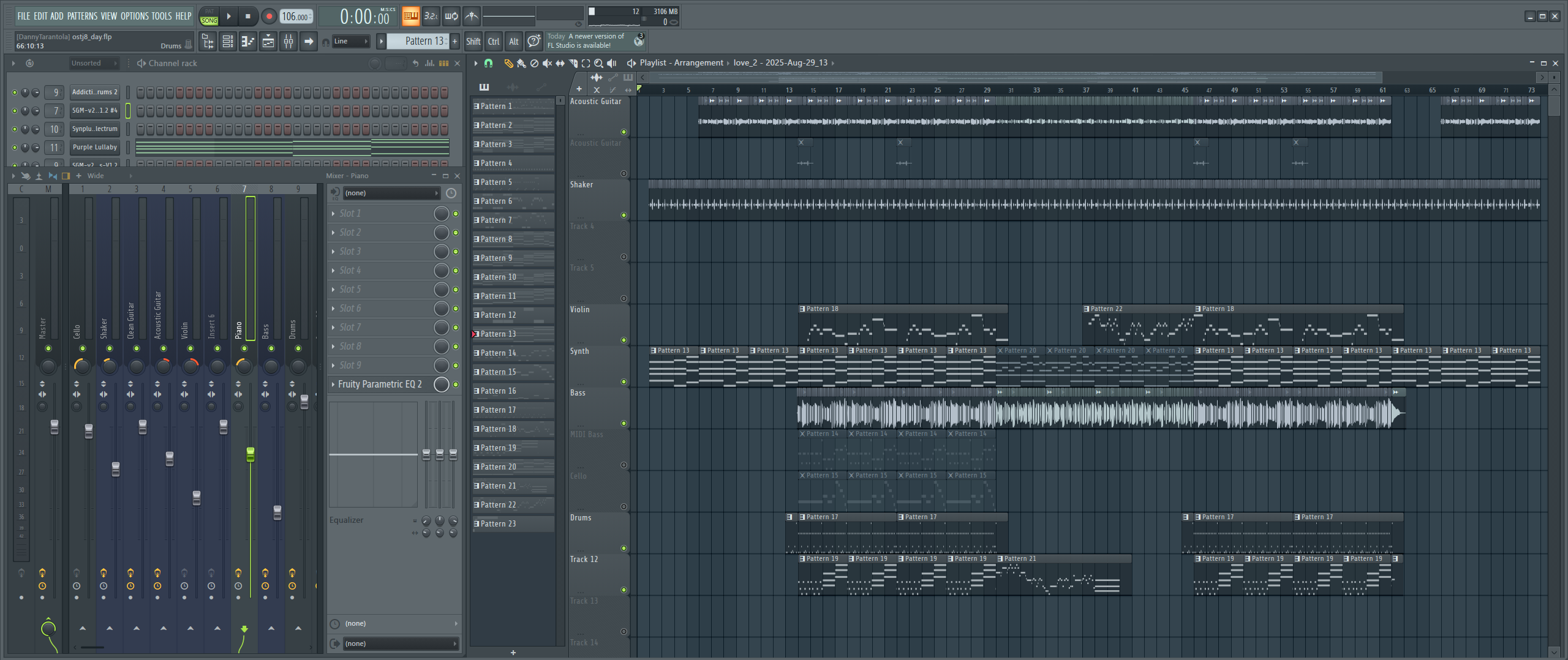Expand the Slot 1 effect menu arrow
The height and width of the screenshot is (660, 1568).
[333, 214]
